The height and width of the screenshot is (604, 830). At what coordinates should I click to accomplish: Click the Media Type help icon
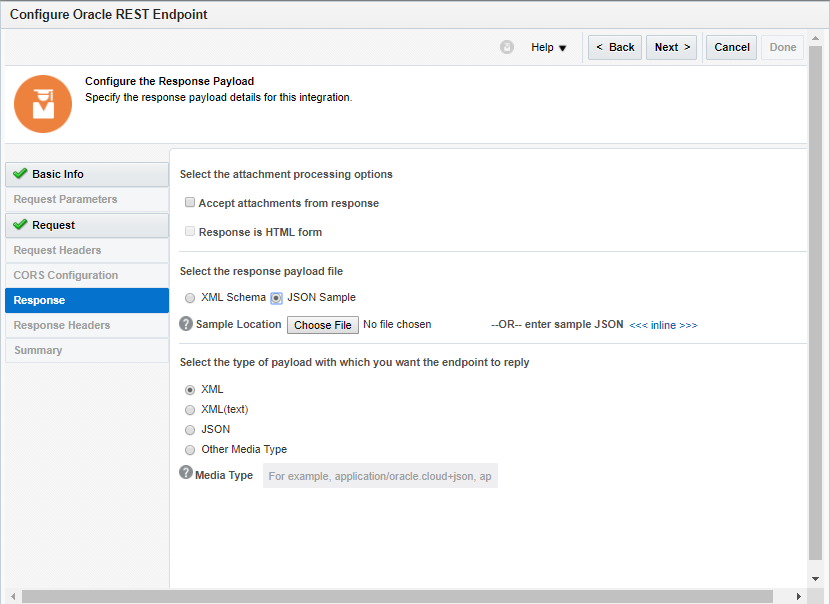coord(186,473)
